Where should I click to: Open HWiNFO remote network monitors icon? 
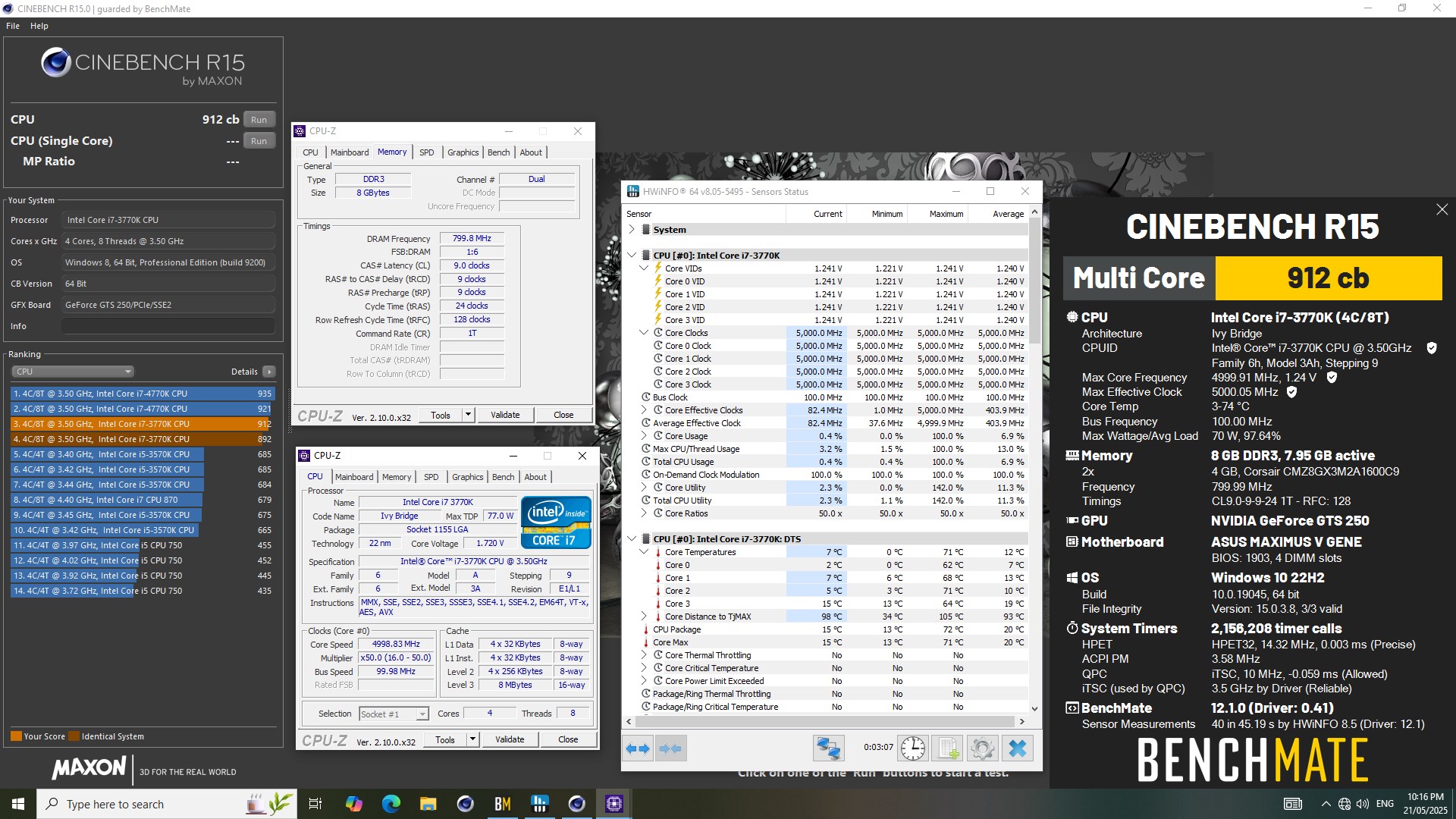tap(828, 748)
